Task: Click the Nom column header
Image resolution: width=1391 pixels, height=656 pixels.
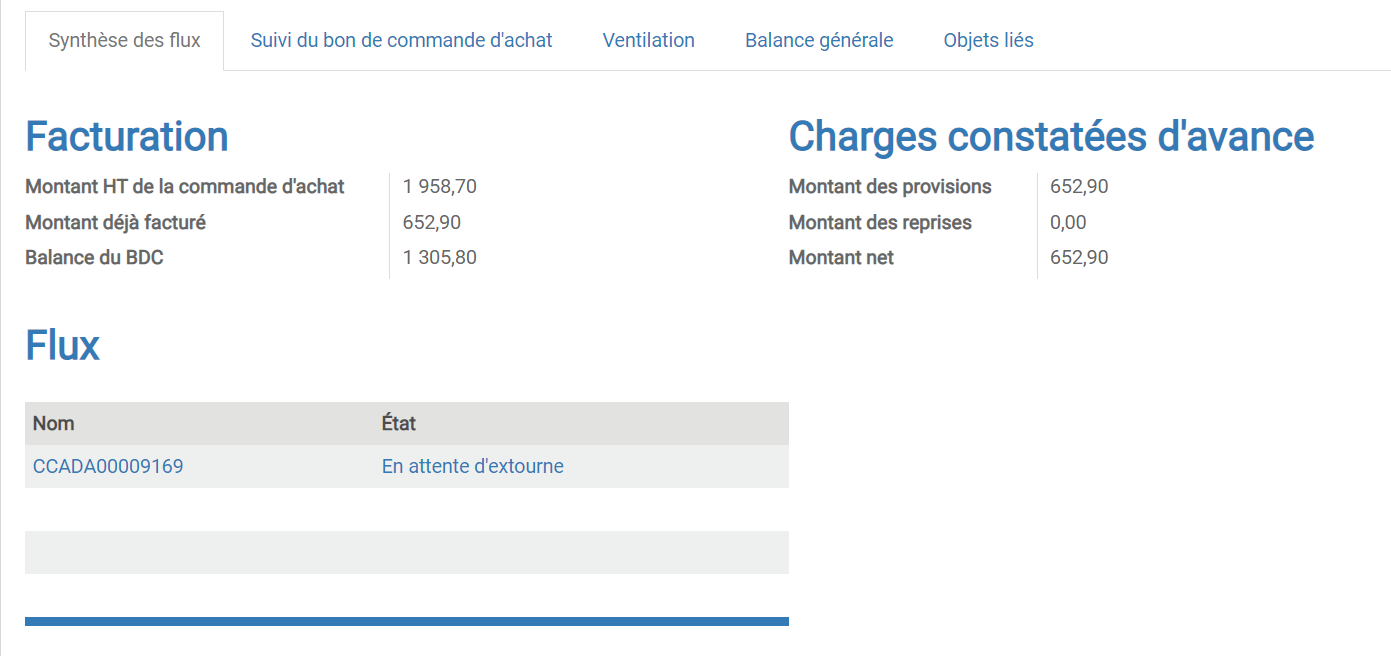Action: point(54,423)
